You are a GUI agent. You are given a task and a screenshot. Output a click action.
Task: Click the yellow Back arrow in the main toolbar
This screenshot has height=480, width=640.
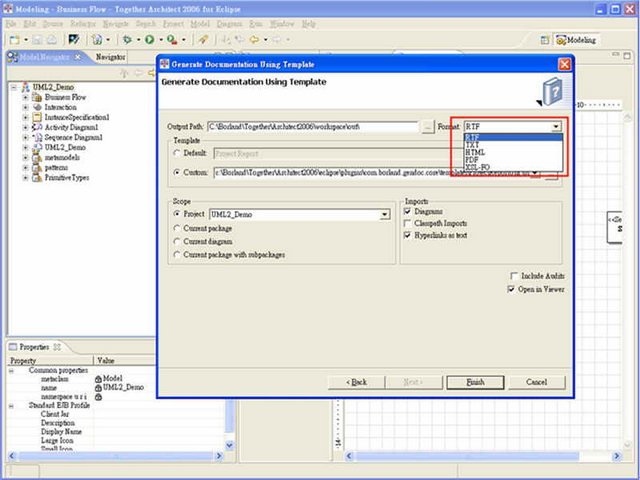click(x=254, y=40)
